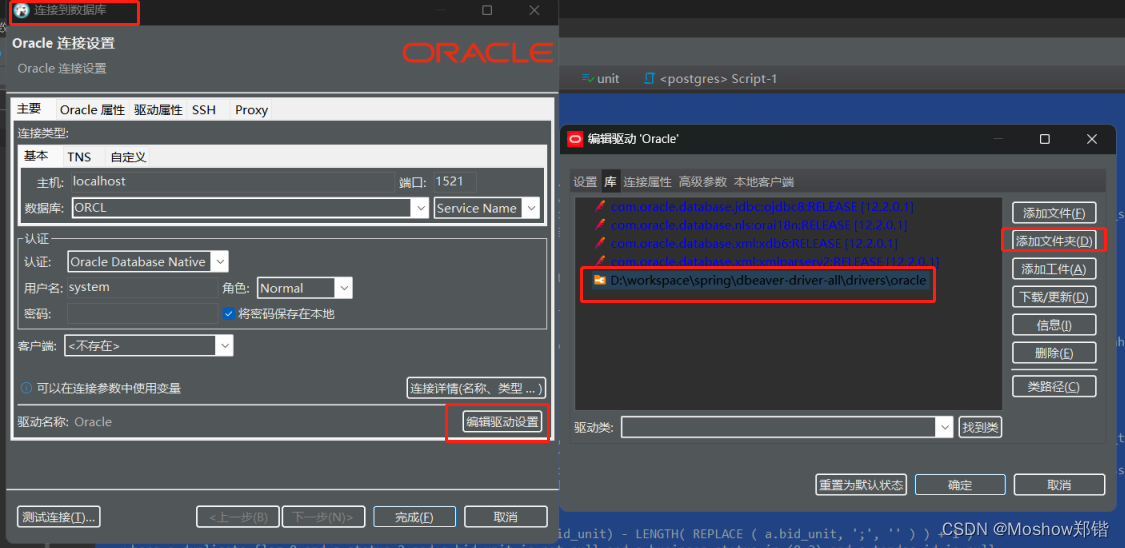Switch to the unit editor tab
This screenshot has width=1125, height=548.
[x=601, y=78]
